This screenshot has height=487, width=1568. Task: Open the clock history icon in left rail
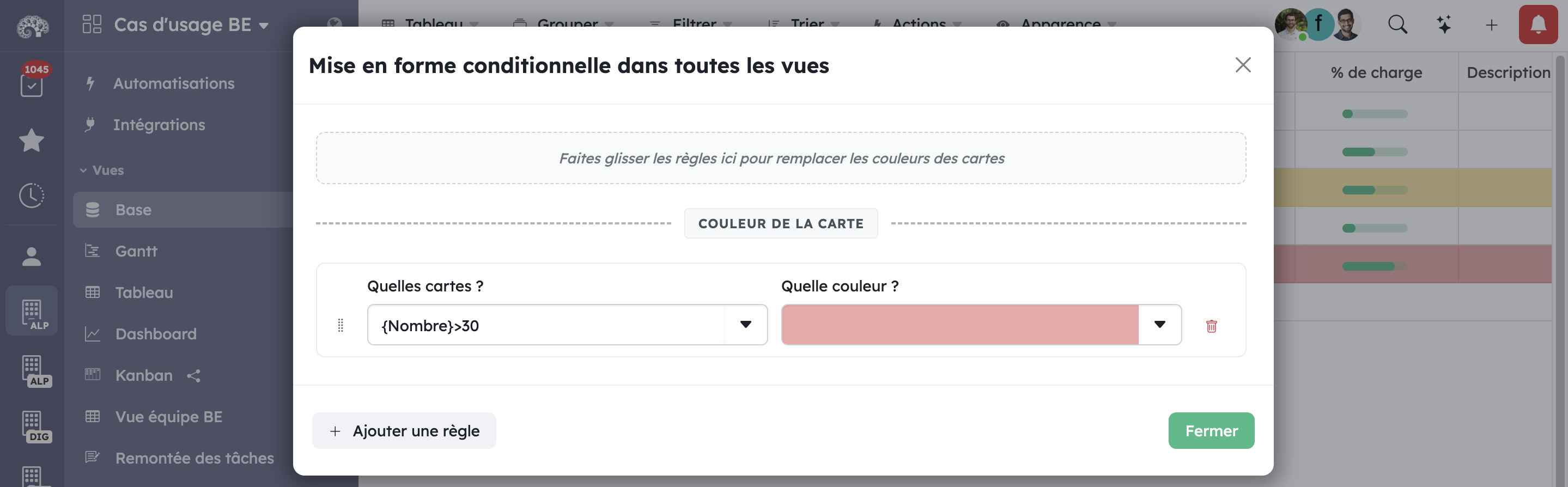[x=31, y=196]
